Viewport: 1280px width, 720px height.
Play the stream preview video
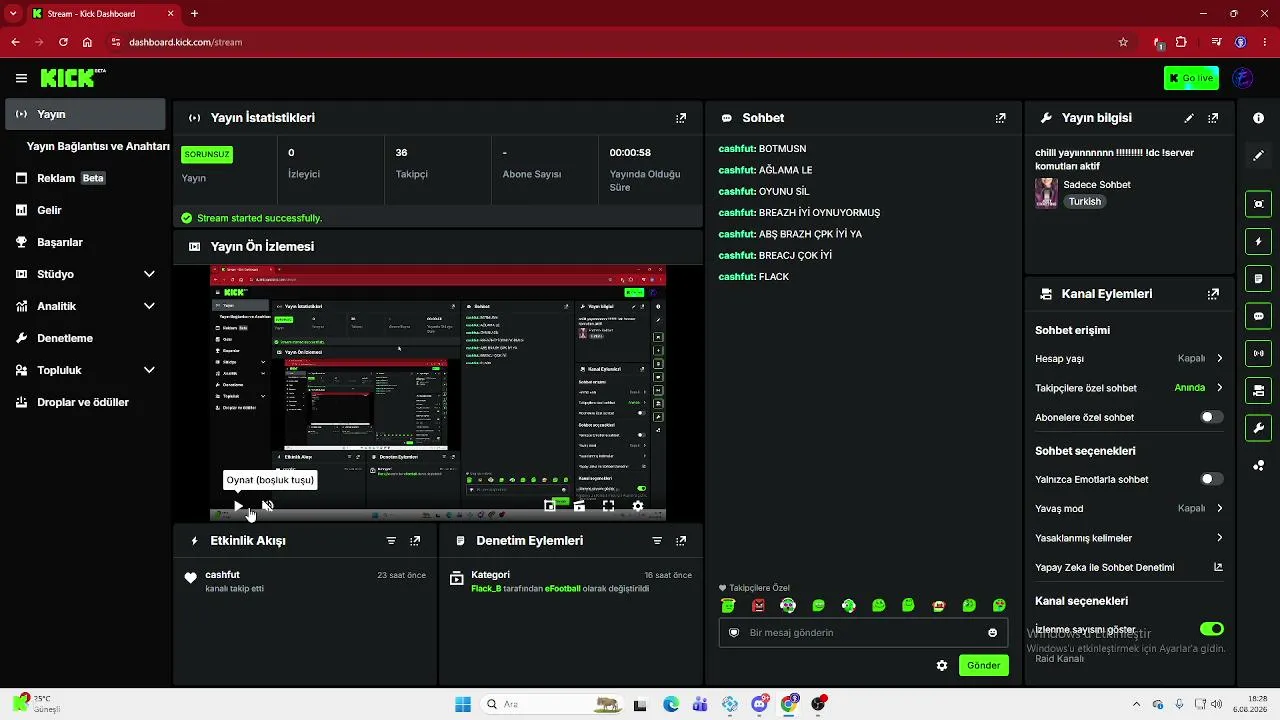pyautogui.click(x=238, y=506)
